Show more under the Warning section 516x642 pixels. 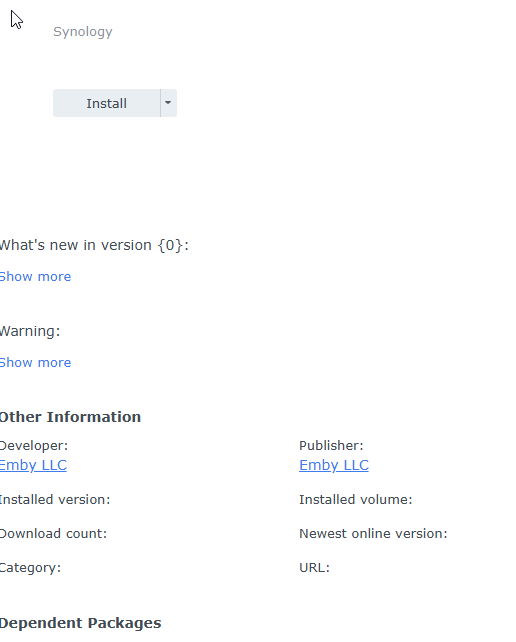pos(35,363)
